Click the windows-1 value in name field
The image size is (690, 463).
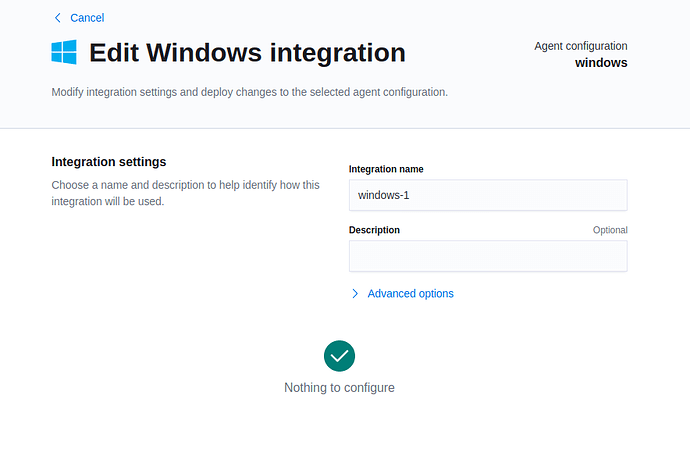coord(384,195)
